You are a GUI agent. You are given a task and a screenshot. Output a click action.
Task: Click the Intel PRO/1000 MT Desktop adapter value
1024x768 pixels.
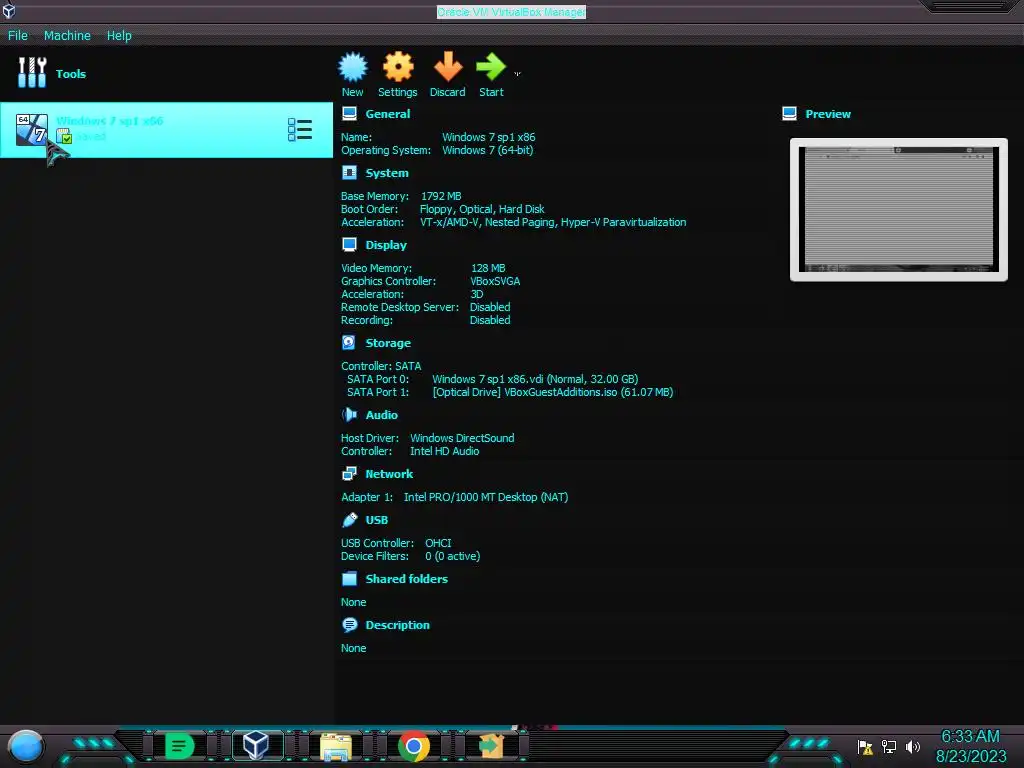tap(486, 497)
